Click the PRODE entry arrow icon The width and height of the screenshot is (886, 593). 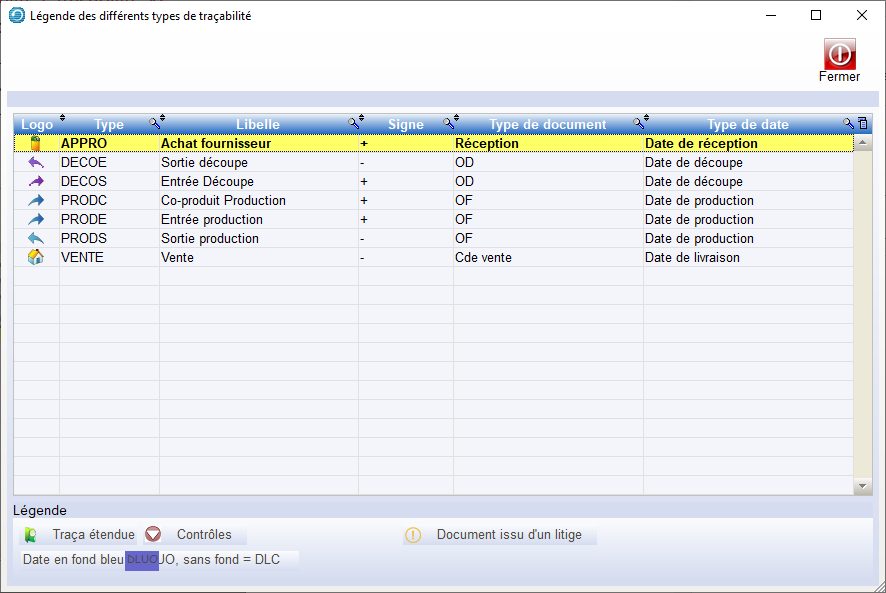coord(36,220)
